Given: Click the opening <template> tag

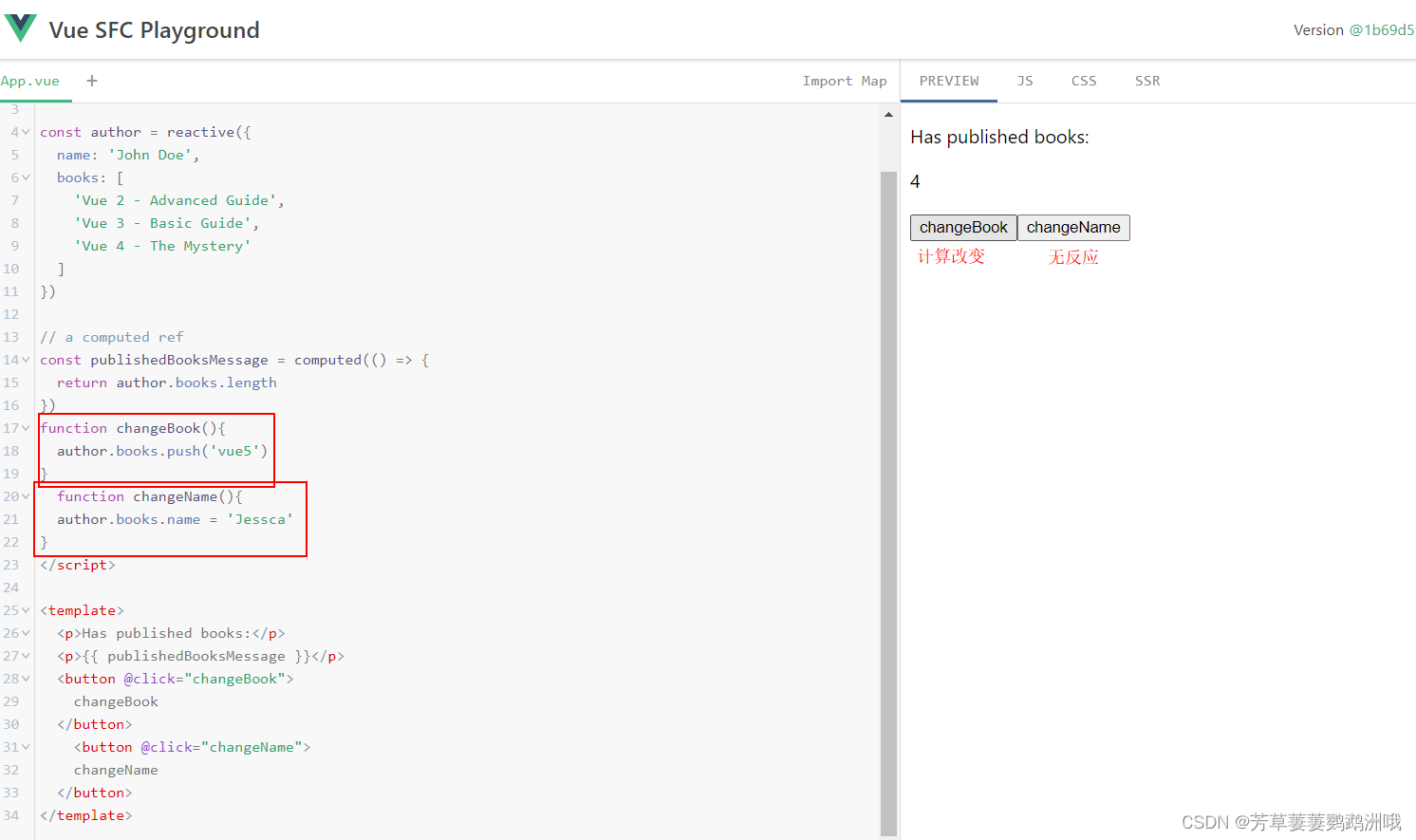Looking at the screenshot, I should click(82, 610).
